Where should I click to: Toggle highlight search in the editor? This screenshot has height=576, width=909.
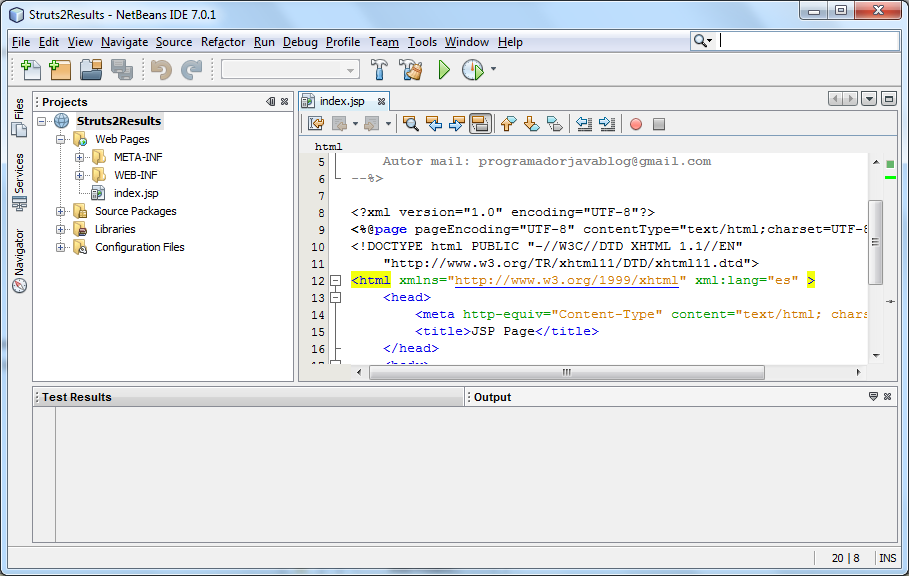point(480,123)
